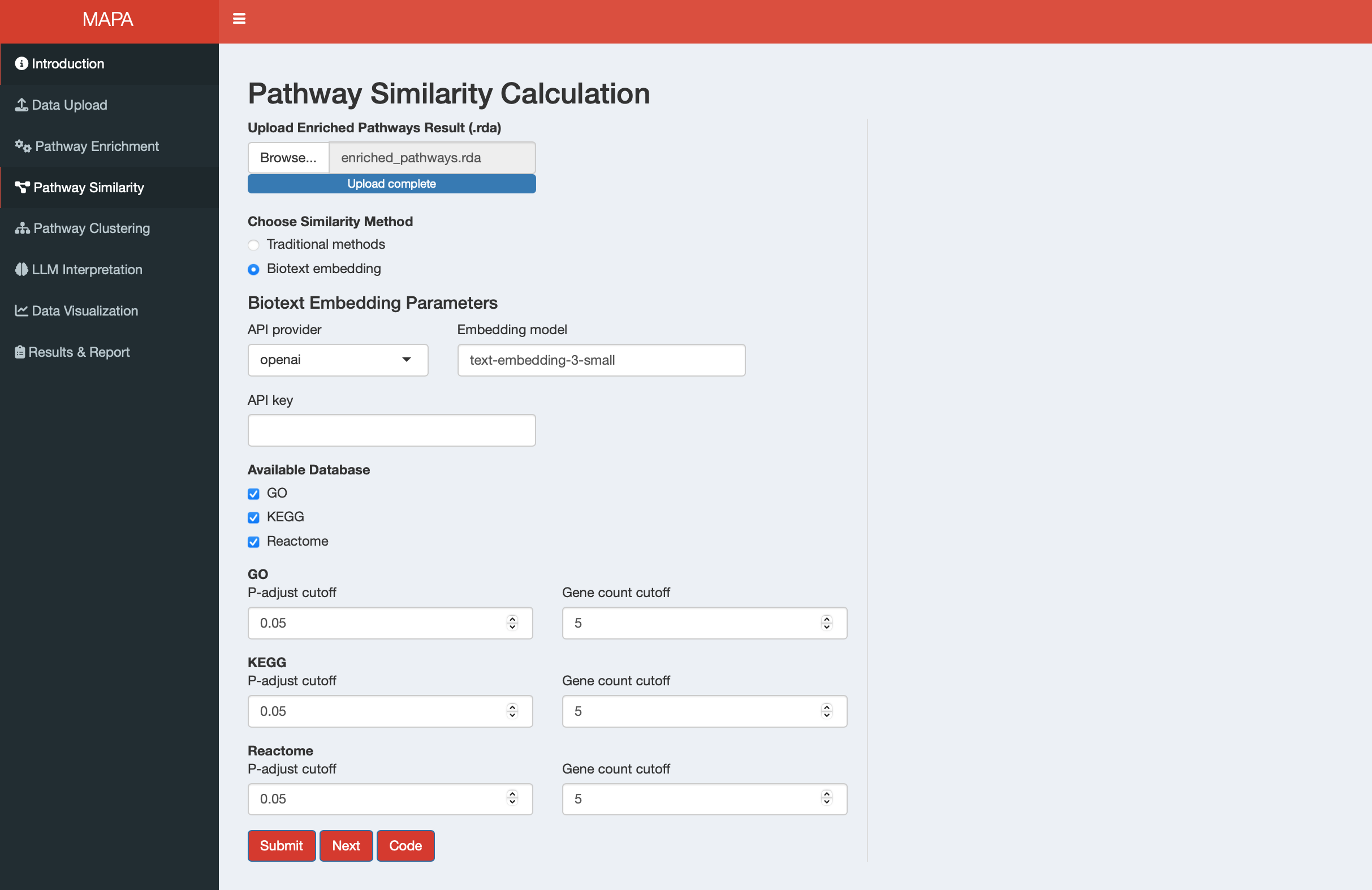The image size is (1372, 890).
Task: Open the API provider openai dropdown
Action: (338, 360)
